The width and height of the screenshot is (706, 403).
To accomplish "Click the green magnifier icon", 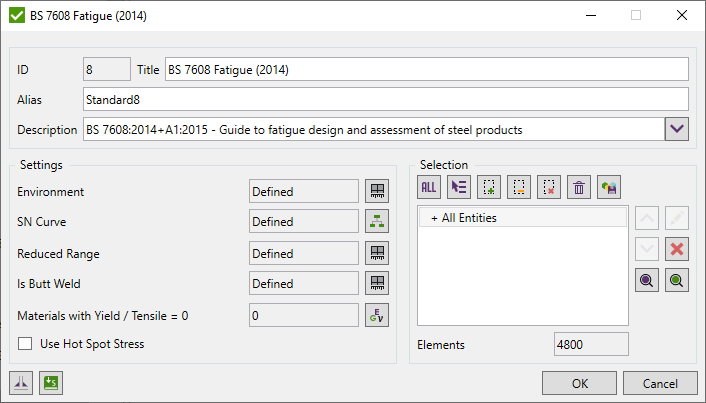I will click(x=678, y=282).
